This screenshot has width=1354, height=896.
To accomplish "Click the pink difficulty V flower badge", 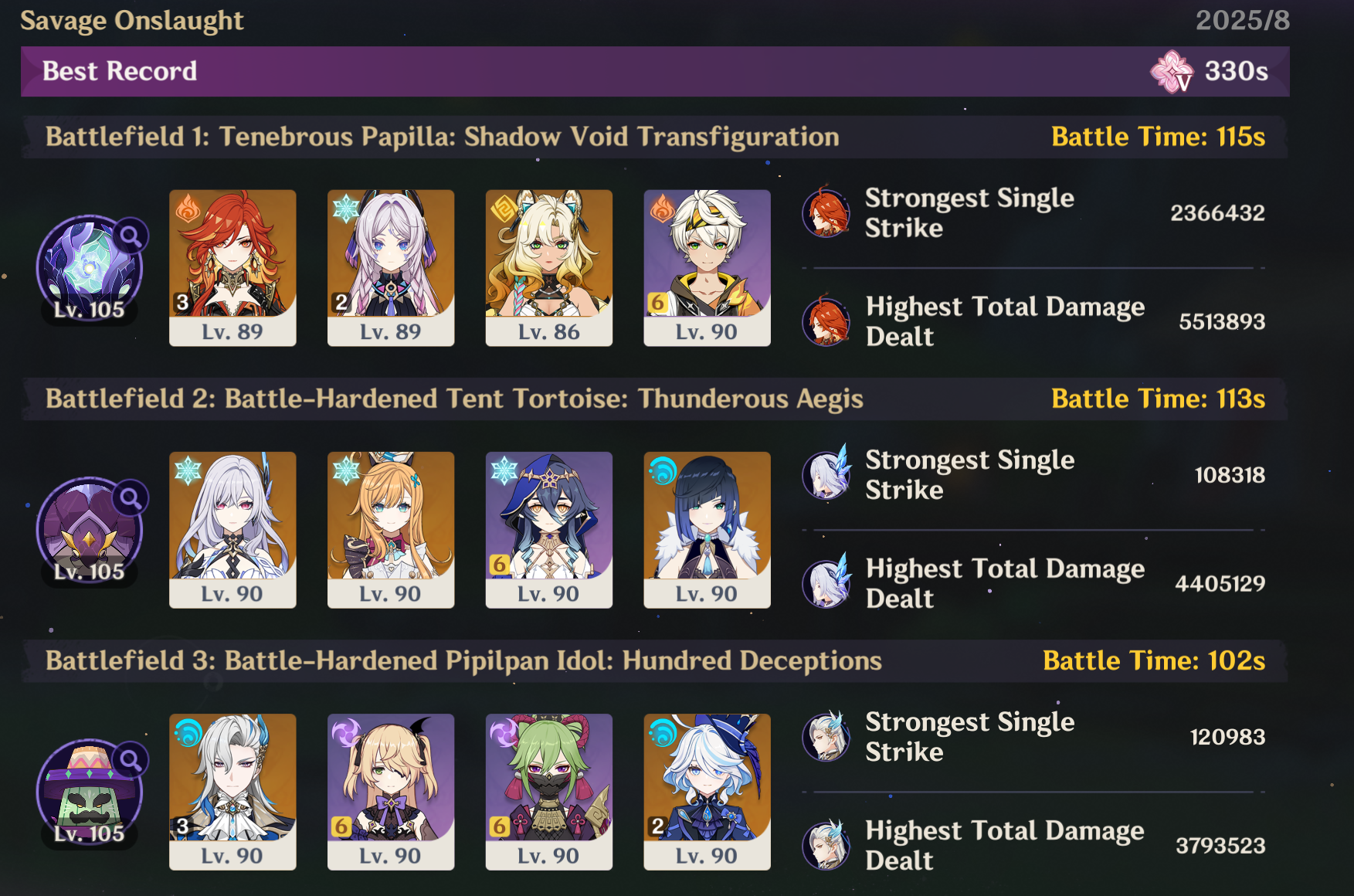I will tap(1172, 71).
